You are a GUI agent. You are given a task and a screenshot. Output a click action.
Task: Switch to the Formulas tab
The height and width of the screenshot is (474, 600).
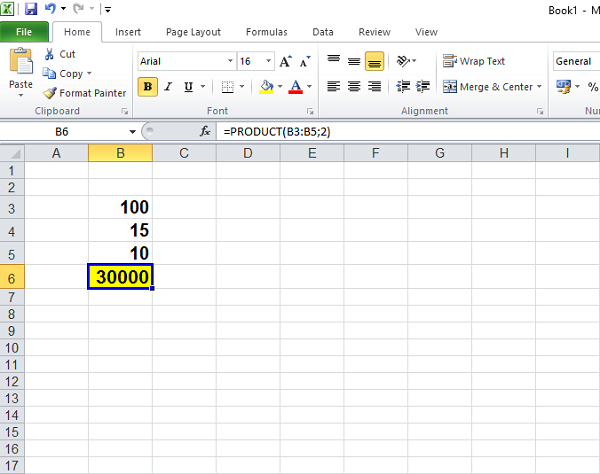pyautogui.click(x=266, y=32)
